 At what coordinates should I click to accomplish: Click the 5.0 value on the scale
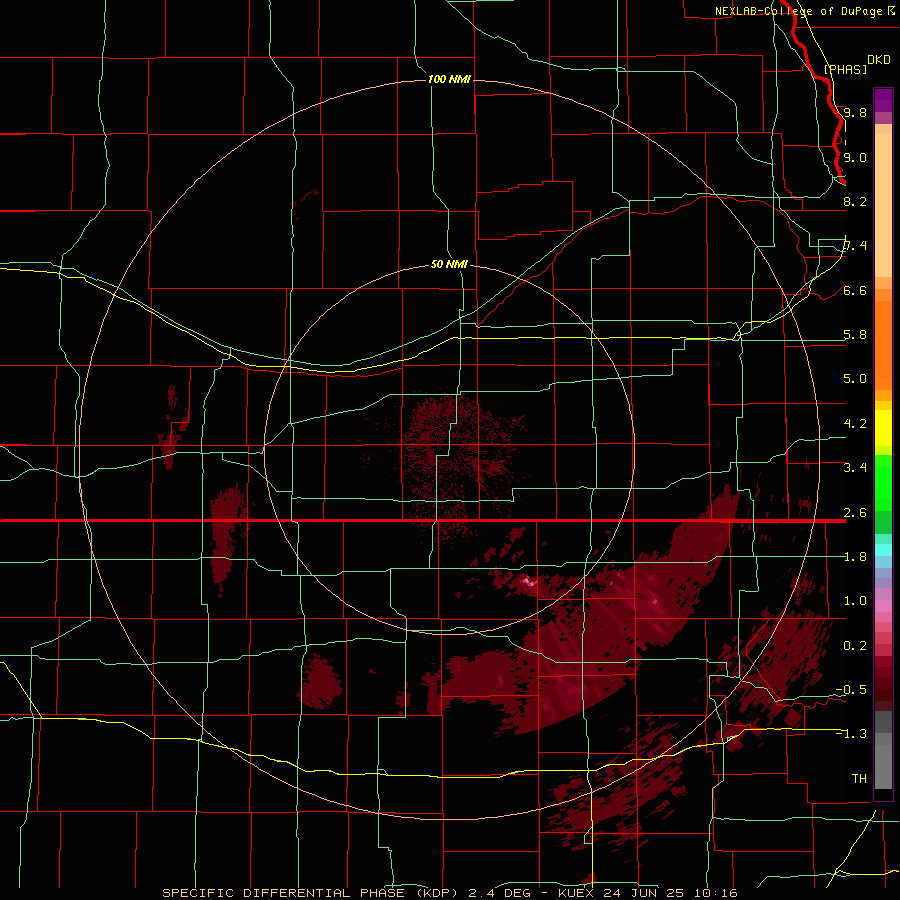[855, 379]
